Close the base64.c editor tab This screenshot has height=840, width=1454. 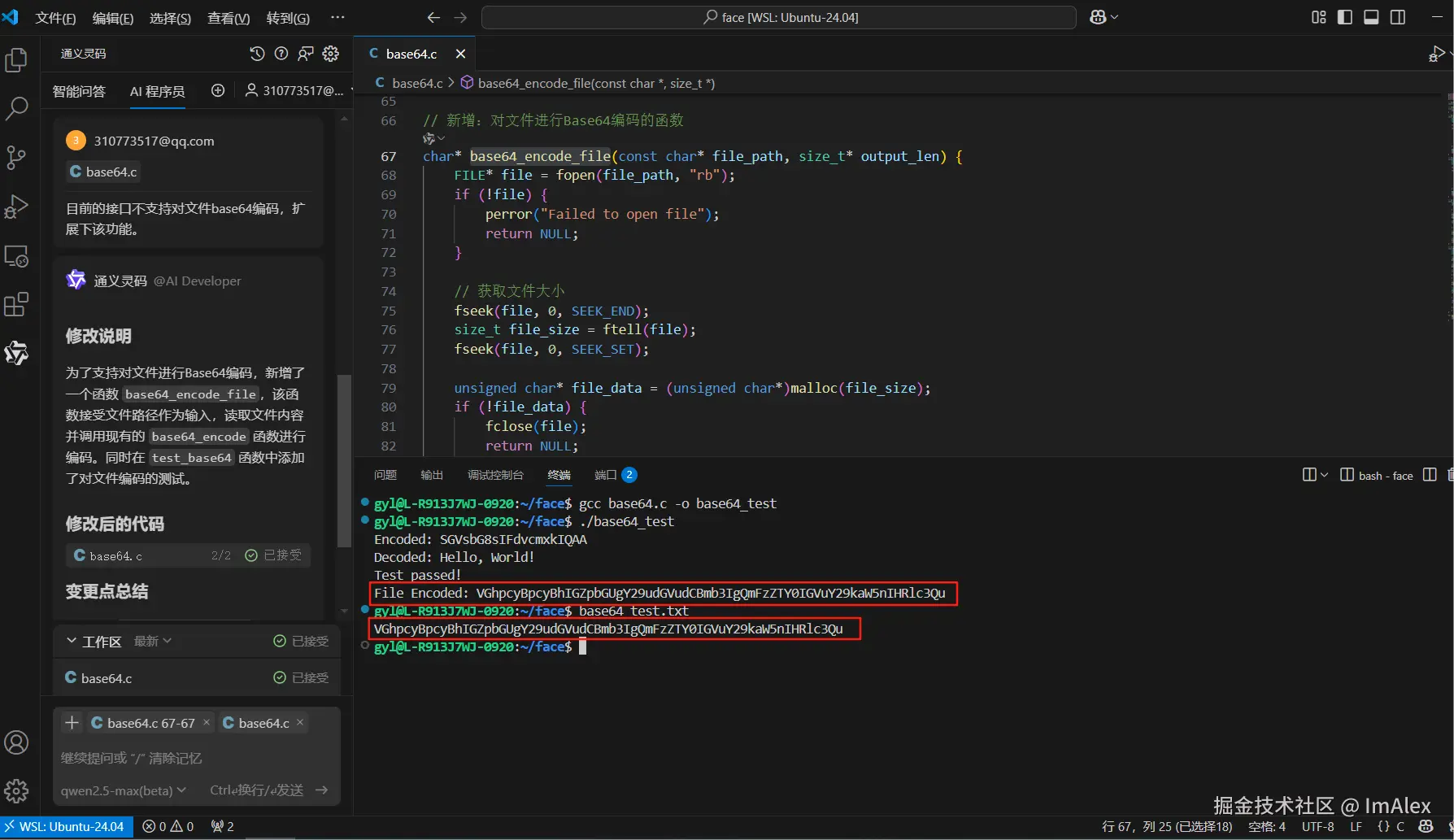[x=460, y=54]
